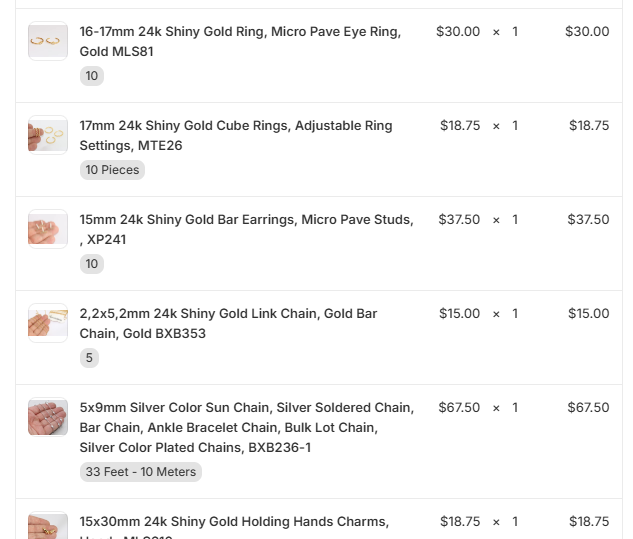Click the Gold Bar Earrings line total
Viewport: 633px width, 539px height.
point(588,219)
